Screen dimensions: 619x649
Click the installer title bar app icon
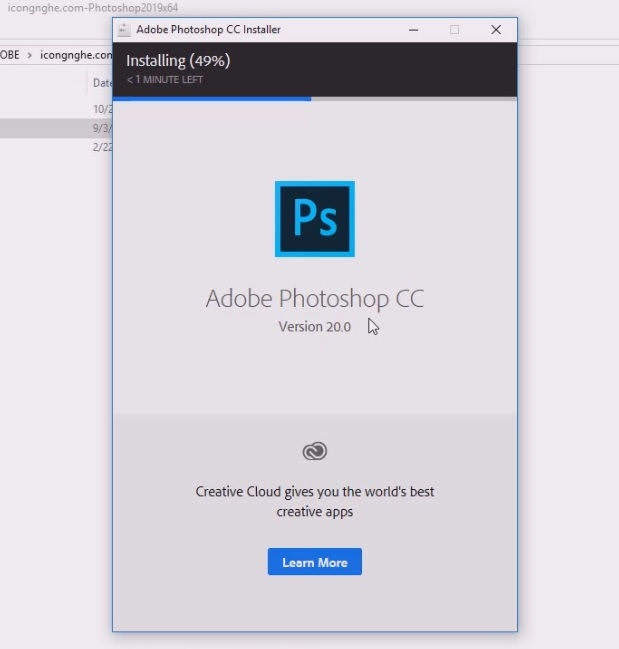124,30
